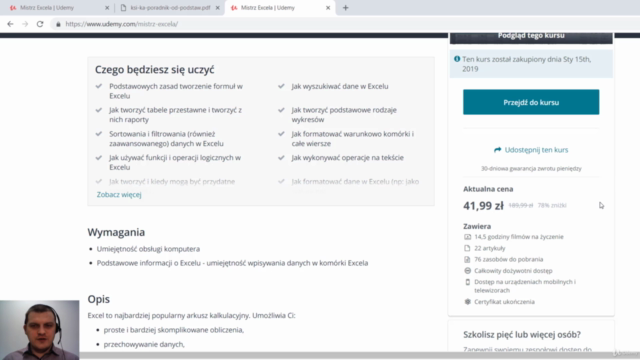Click the presenter webcam video overlay
The width and height of the screenshot is (640, 360).
coord(40,330)
